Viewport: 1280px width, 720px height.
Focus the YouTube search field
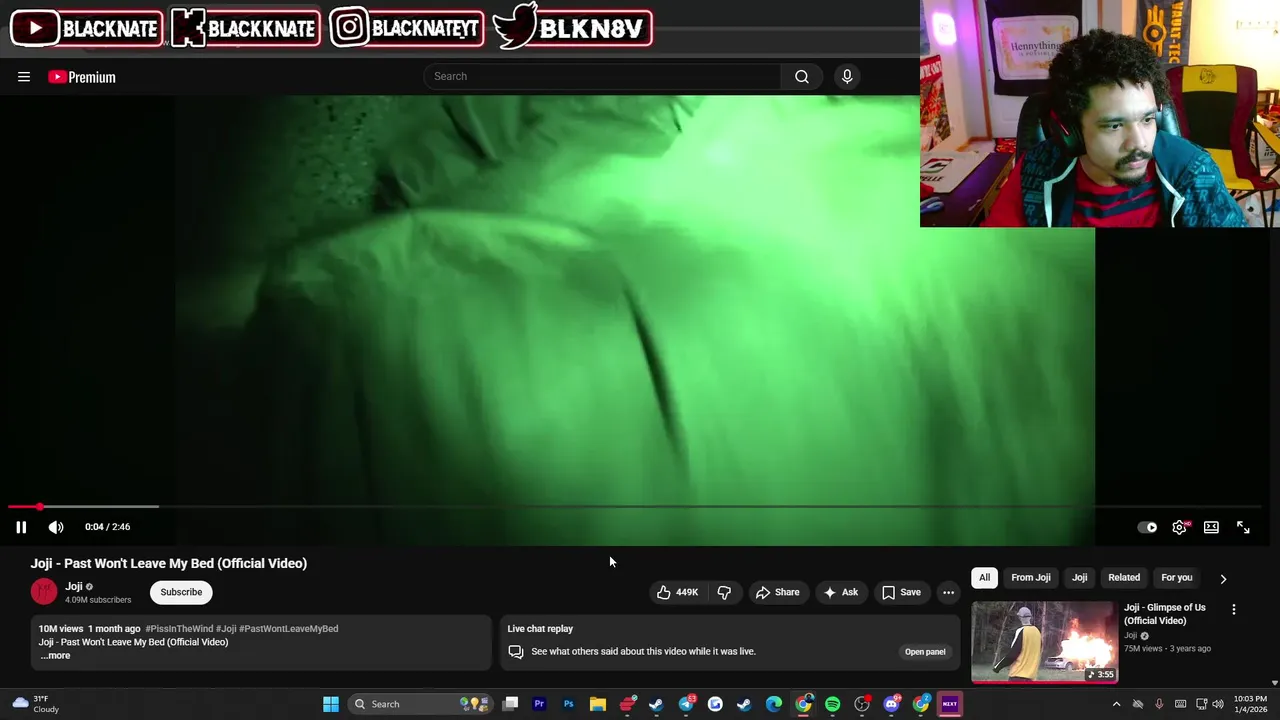point(602,77)
